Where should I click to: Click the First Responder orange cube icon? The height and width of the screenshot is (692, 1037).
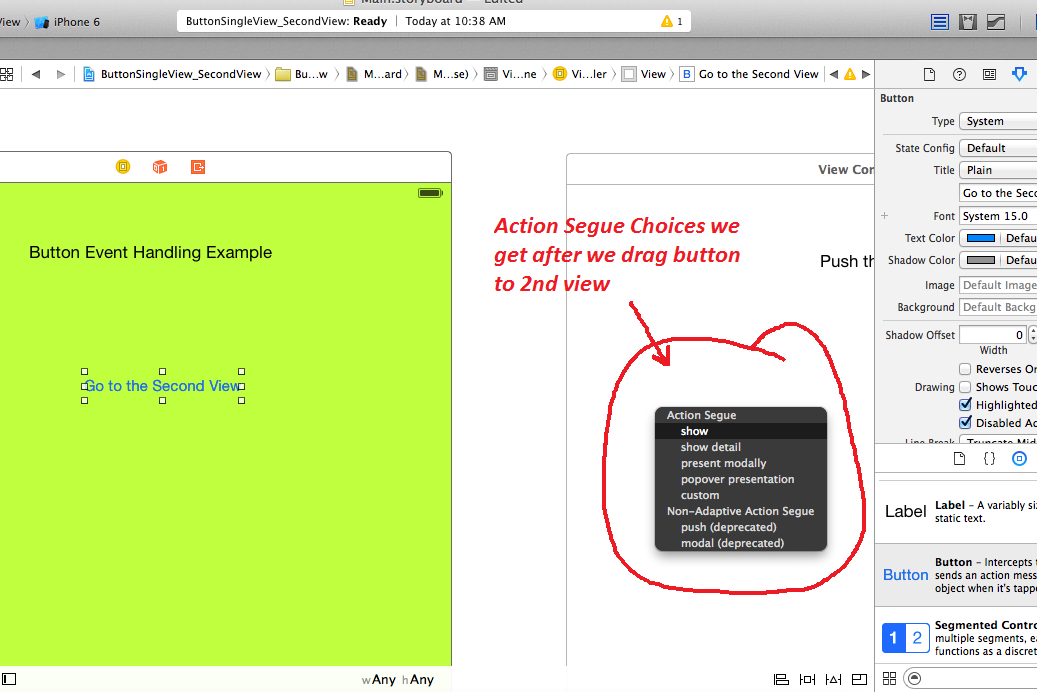pos(160,167)
